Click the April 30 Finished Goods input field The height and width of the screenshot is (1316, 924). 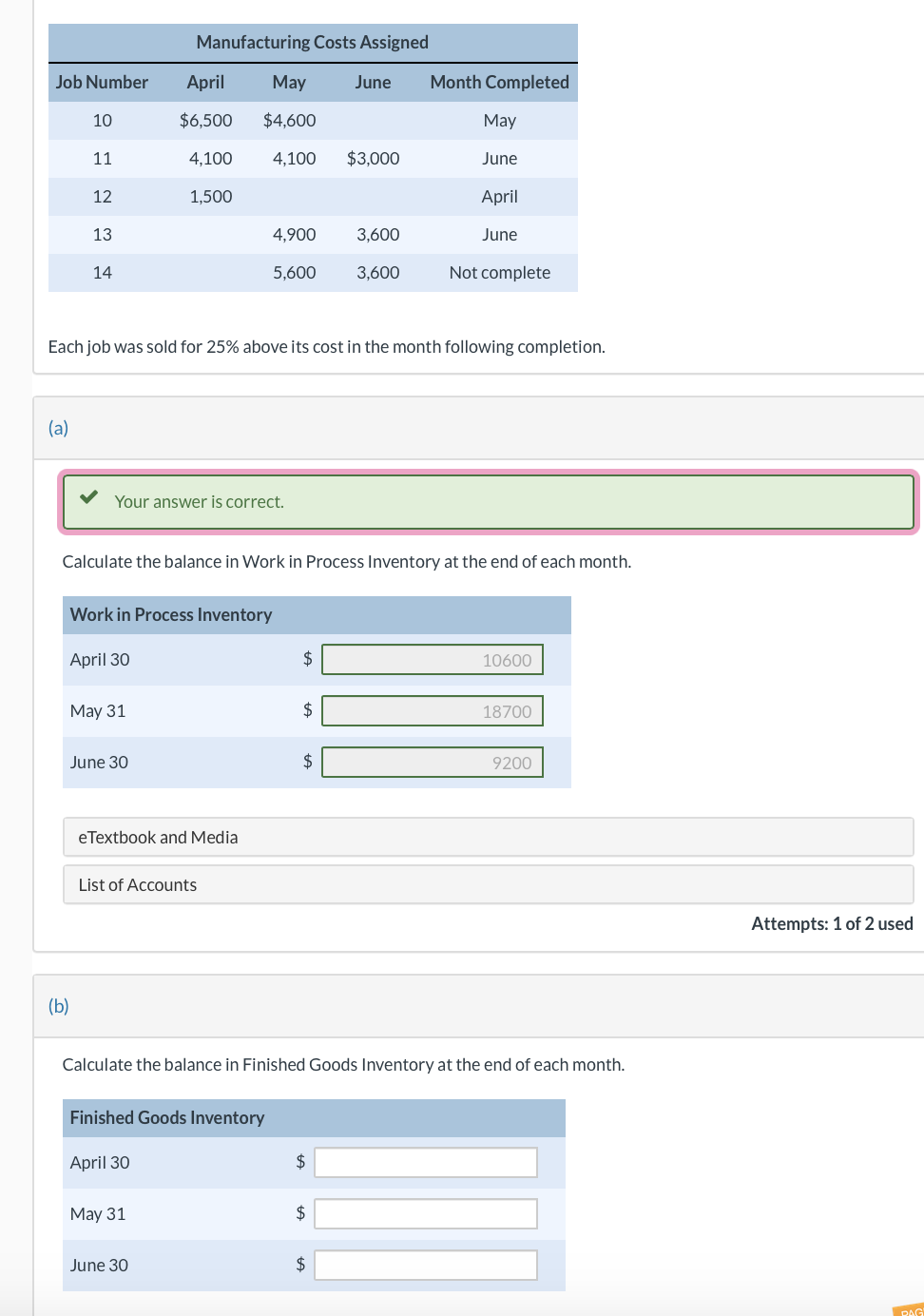coord(425,1161)
